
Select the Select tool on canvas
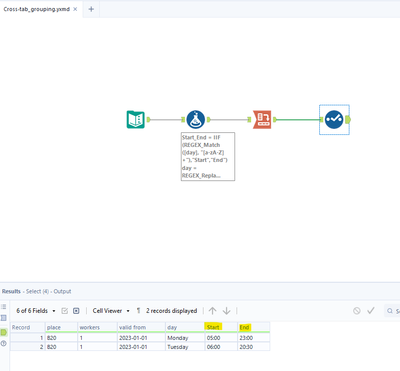334,119
